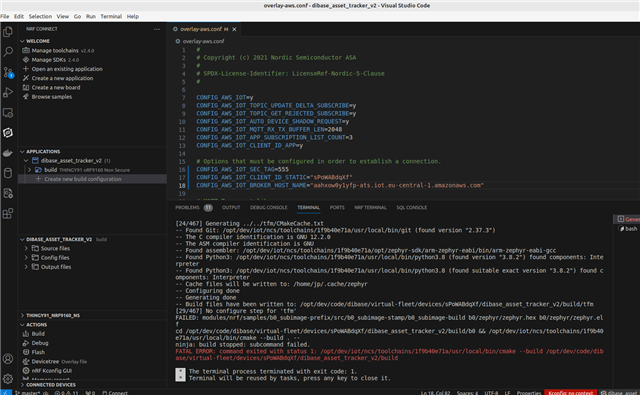Open the Run and Debug view
Viewport: 640px width, 395px height.
[8, 93]
